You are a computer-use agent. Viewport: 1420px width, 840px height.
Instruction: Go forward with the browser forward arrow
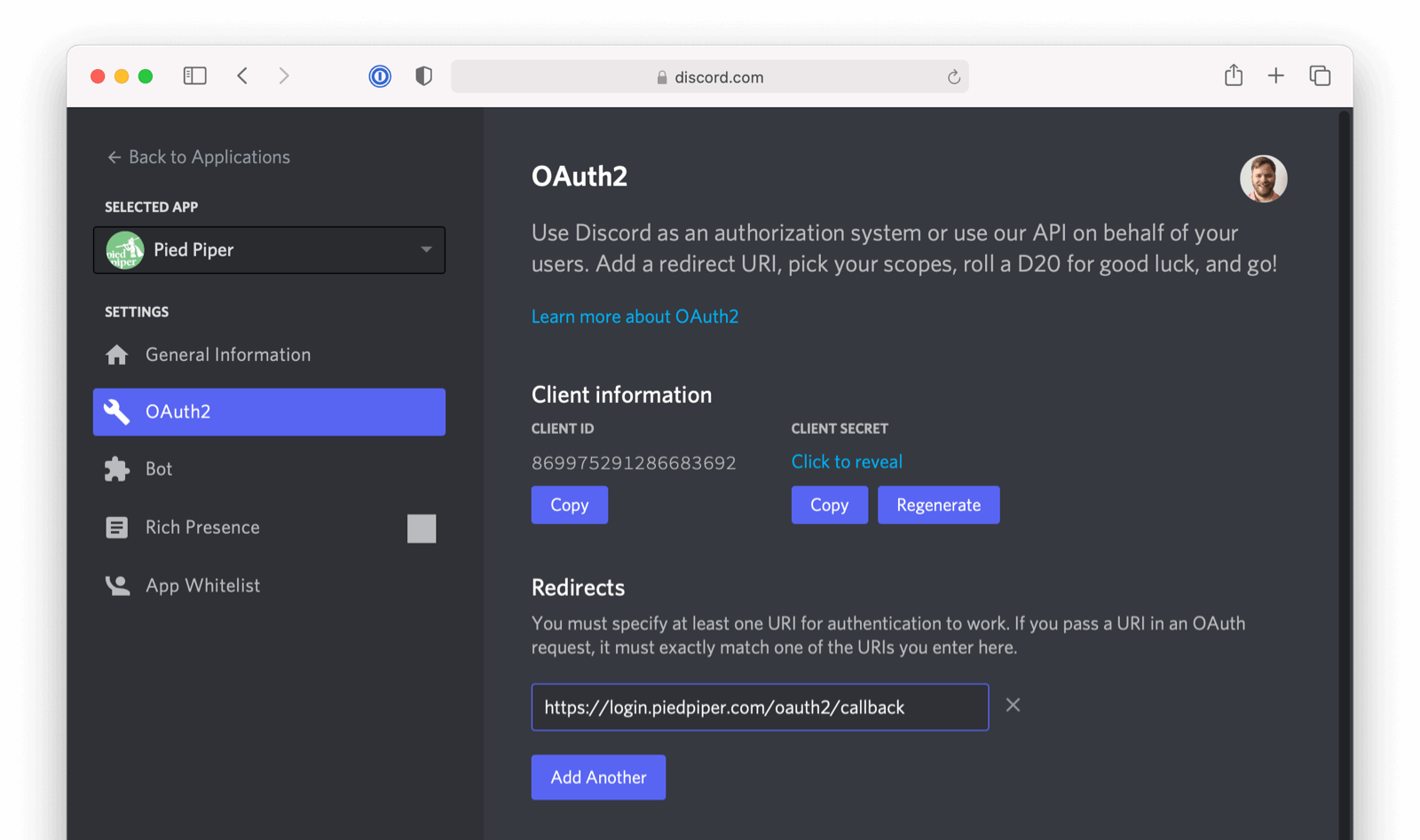pos(284,76)
